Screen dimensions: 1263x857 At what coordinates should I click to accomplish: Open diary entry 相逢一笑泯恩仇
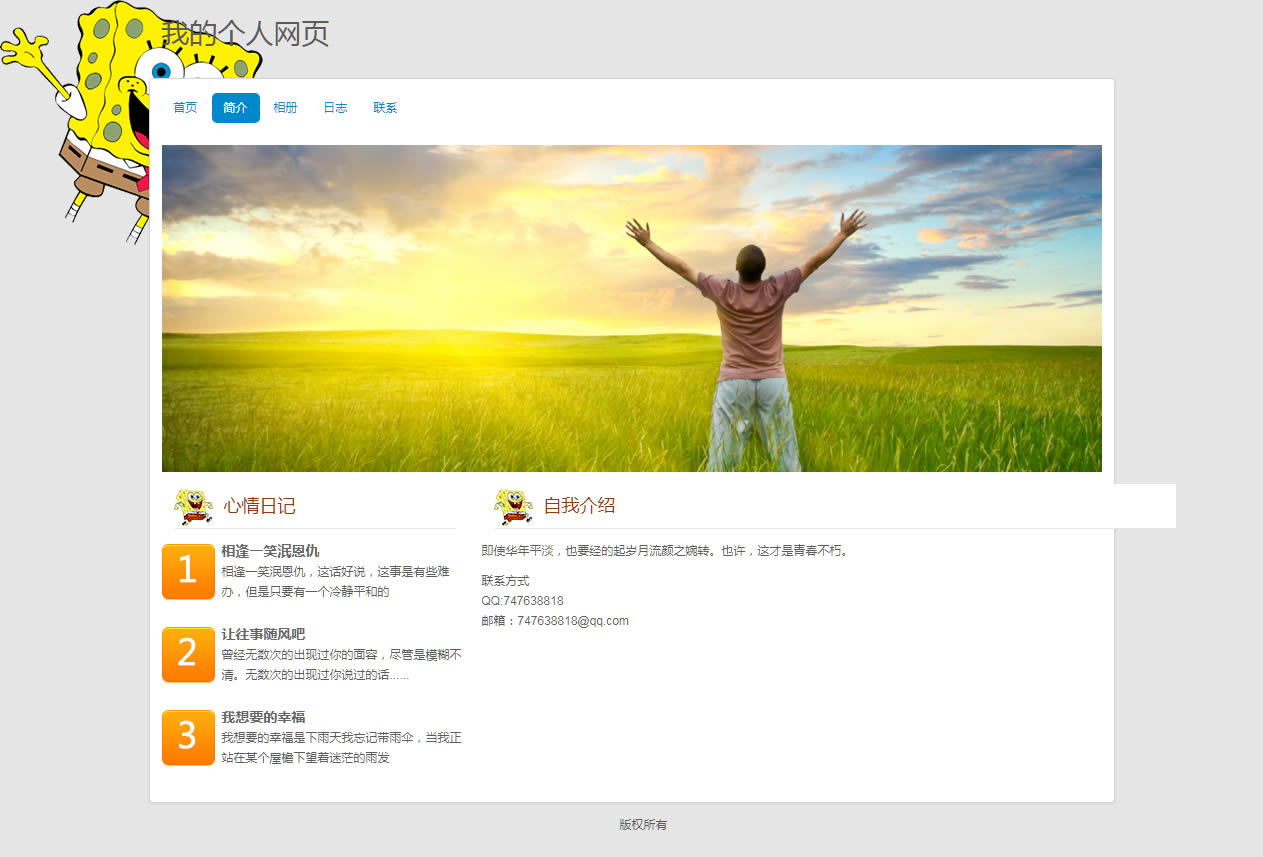click(x=270, y=551)
